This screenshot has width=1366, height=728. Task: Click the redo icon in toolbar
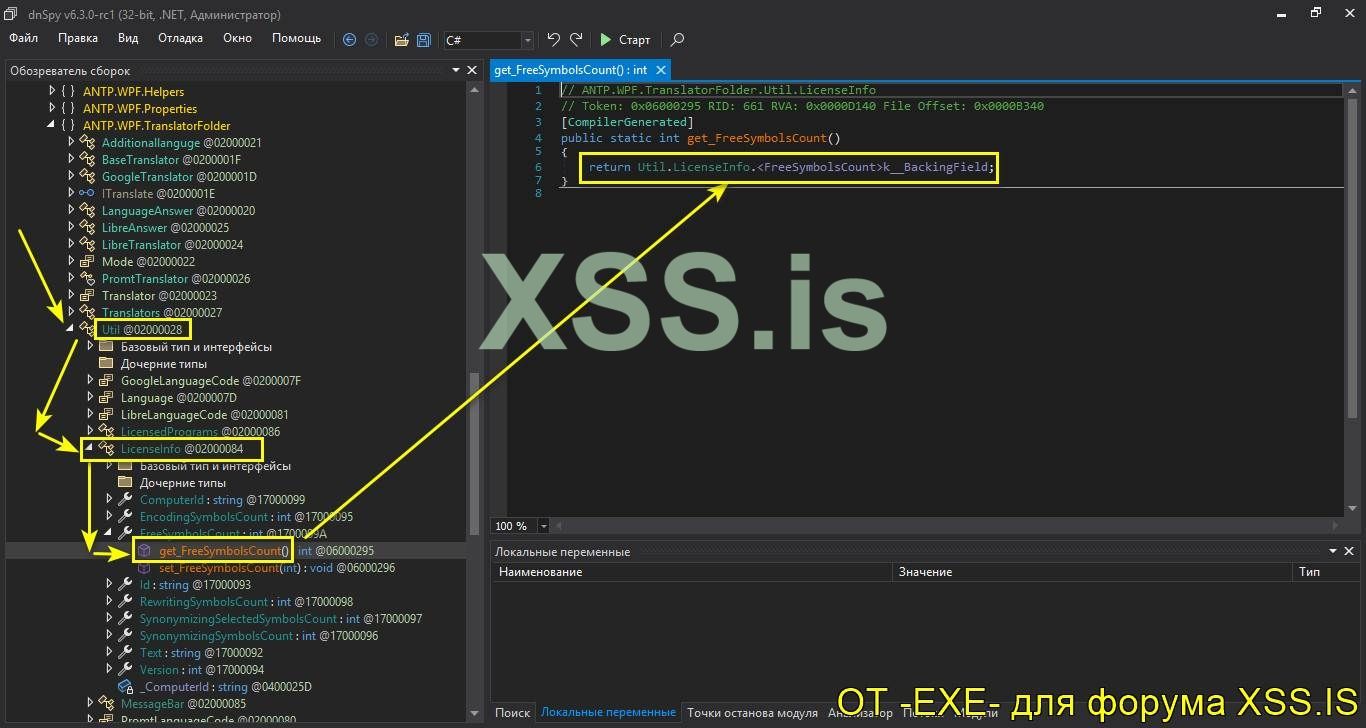click(576, 40)
